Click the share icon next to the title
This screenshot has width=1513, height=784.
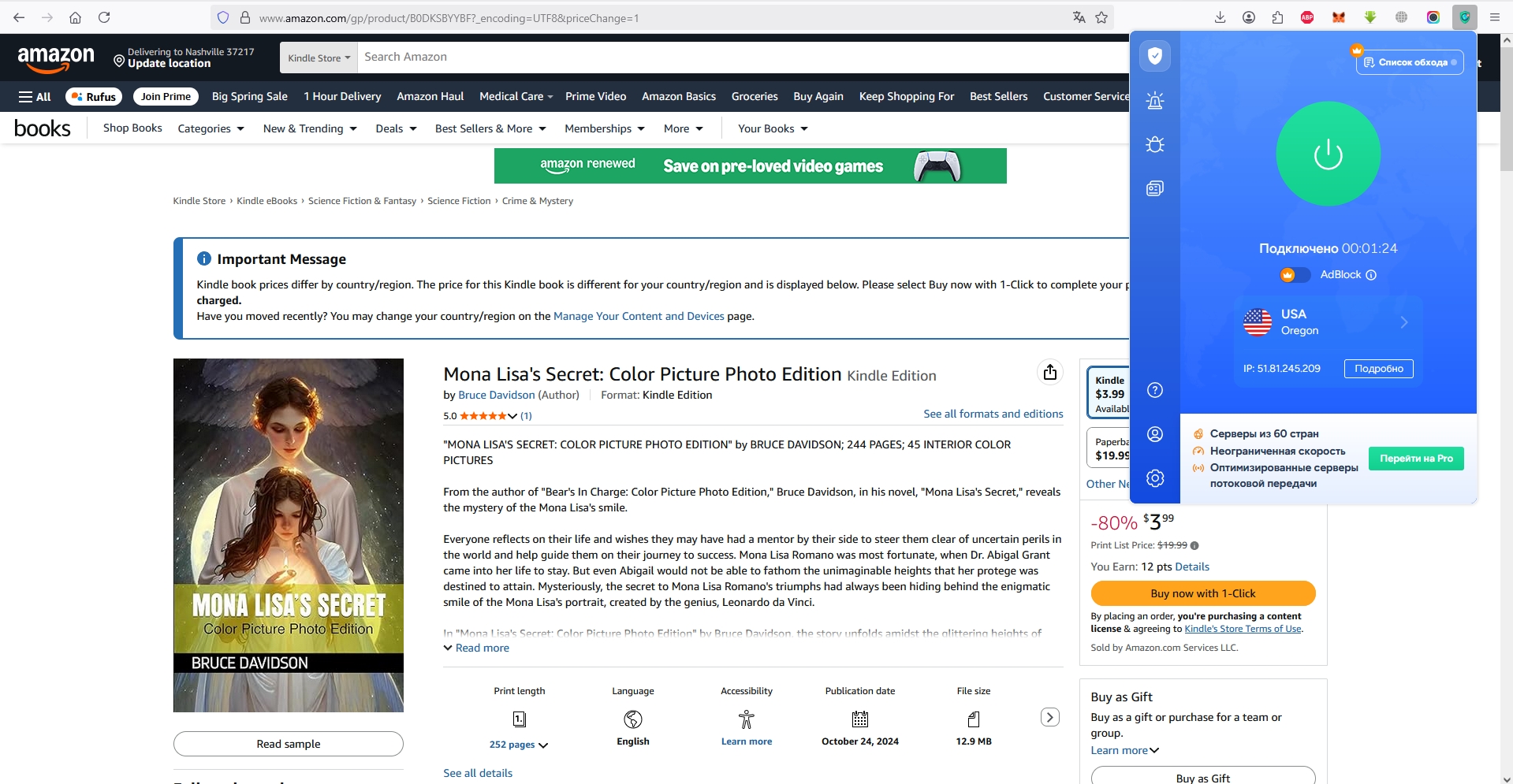(1049, 373)
